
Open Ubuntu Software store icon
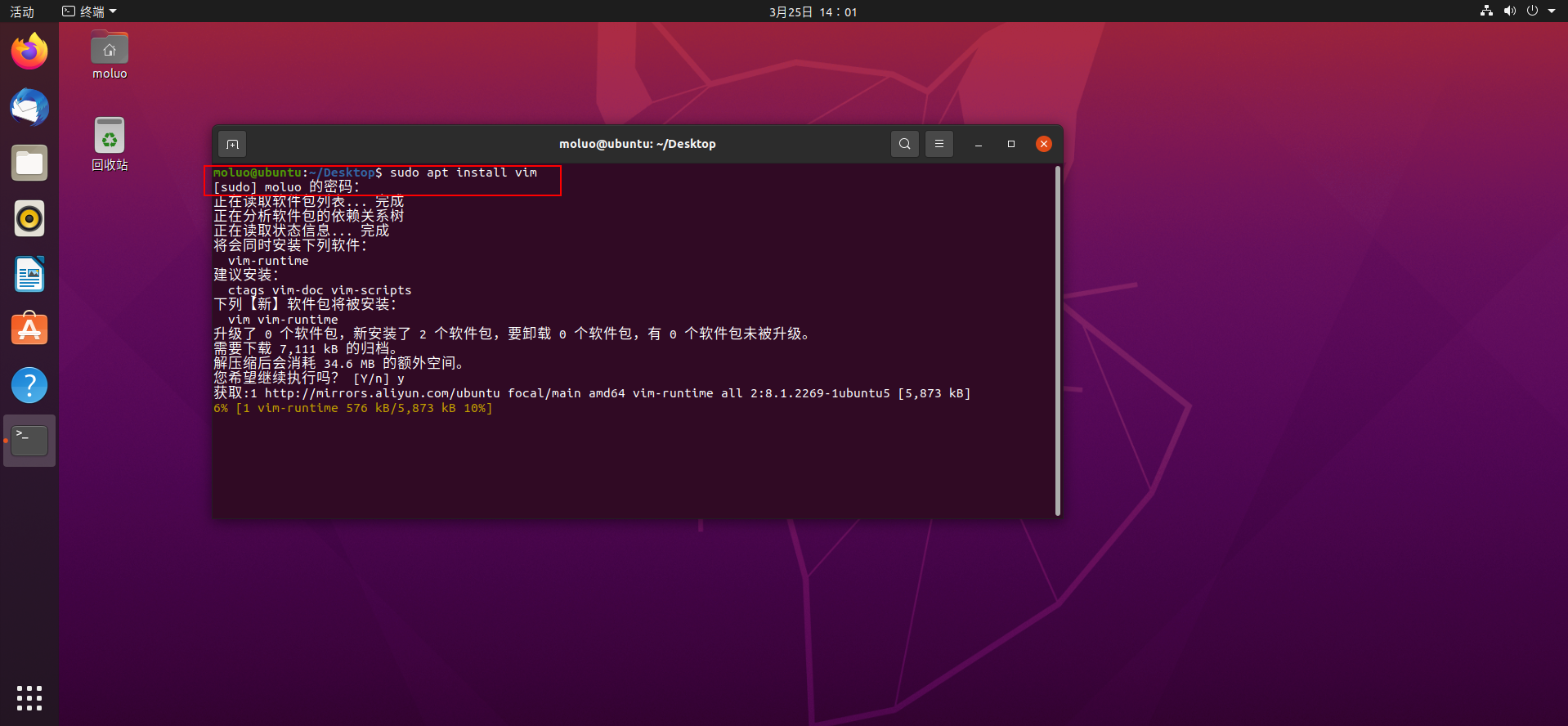click(29, 329)
